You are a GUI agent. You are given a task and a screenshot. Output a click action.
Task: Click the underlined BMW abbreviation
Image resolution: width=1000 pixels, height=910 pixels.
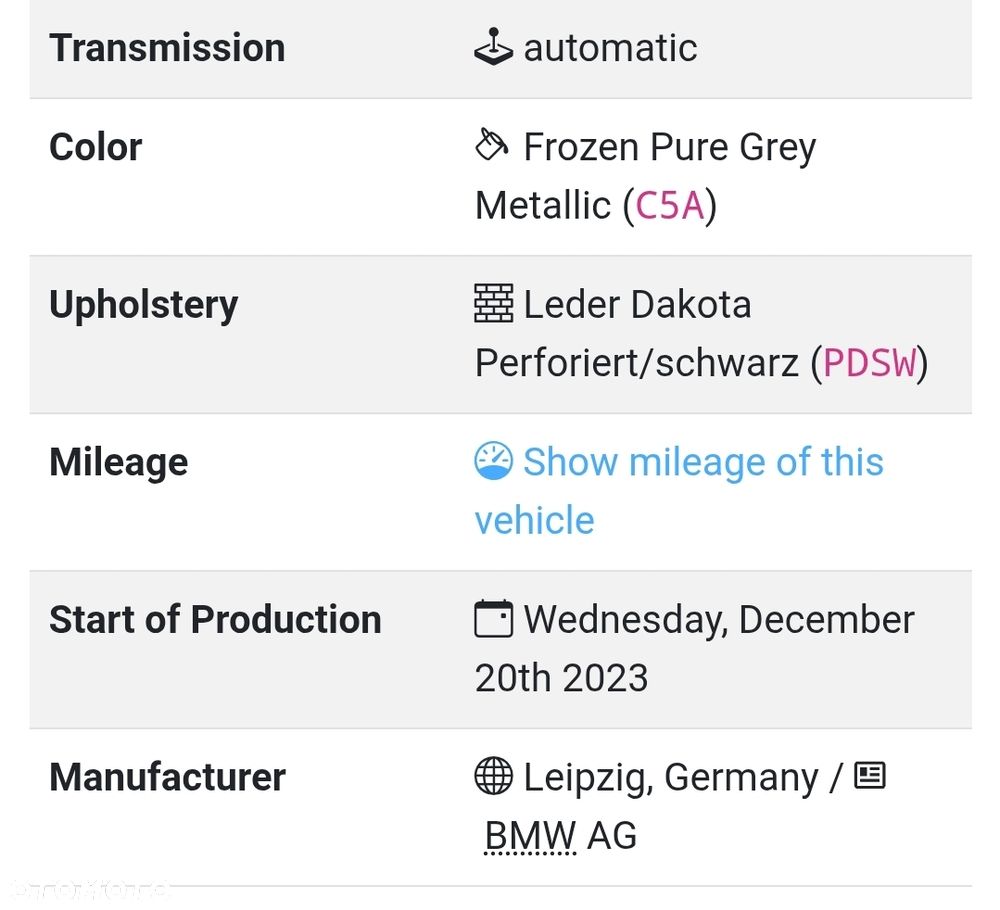[x=530, y=836]
